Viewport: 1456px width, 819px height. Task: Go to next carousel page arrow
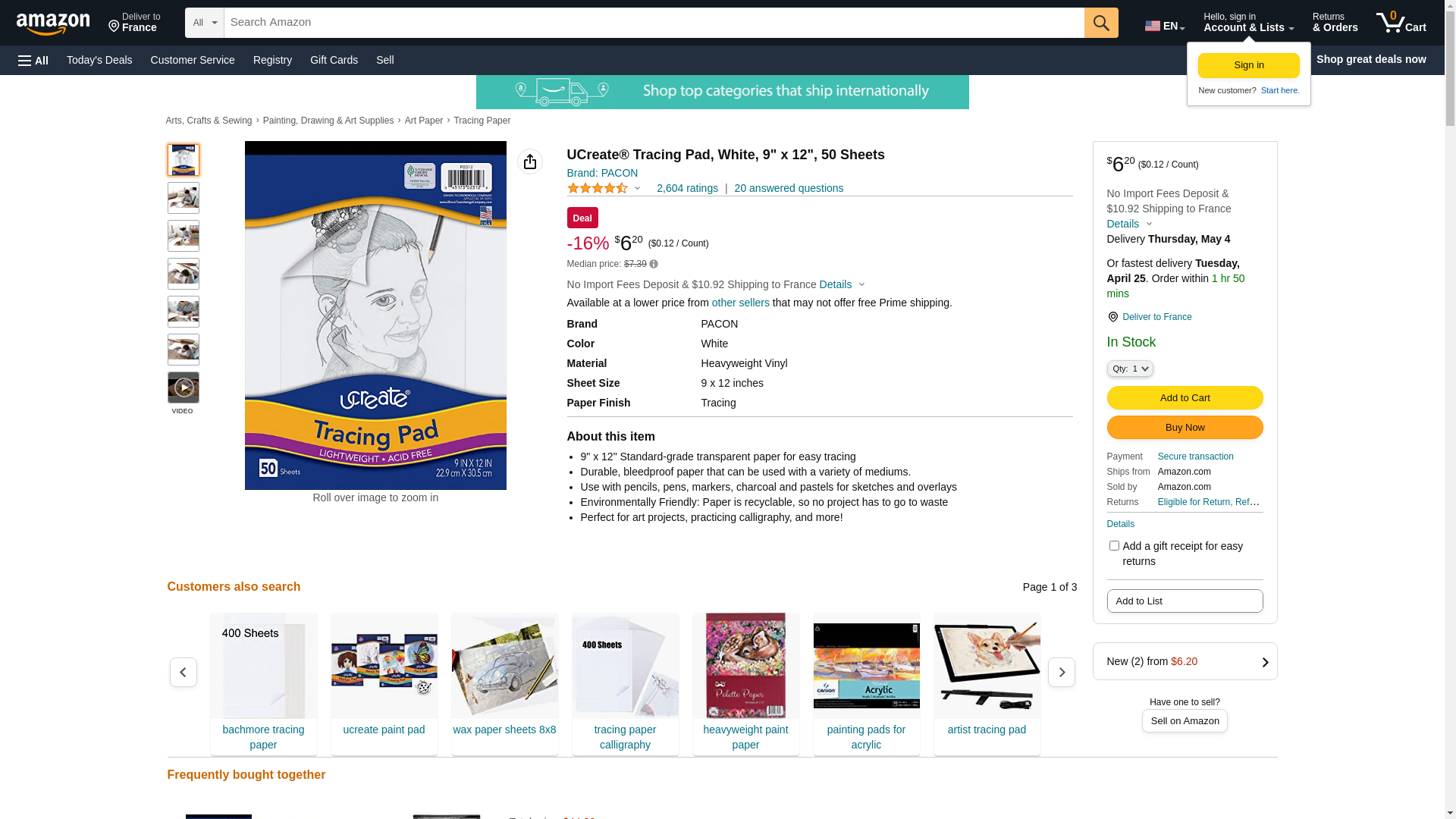[1062, 673]
